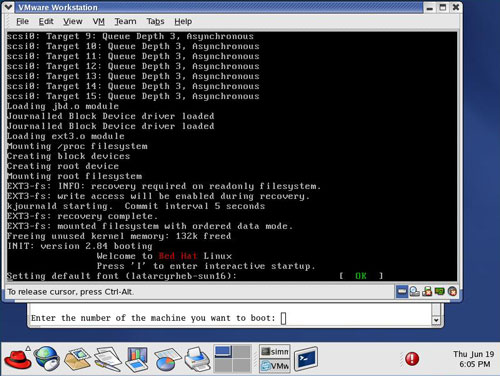Click the Thu Jun 19 clock
This screenshot has height=376, width=500.
[474, 359]
